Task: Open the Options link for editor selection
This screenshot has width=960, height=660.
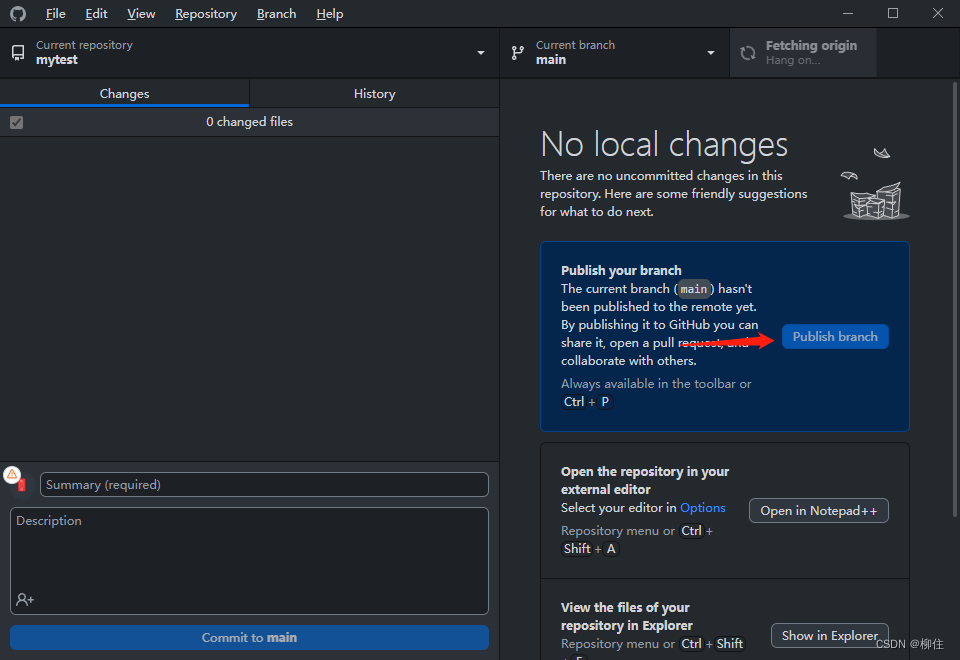Action: point(702,508)
